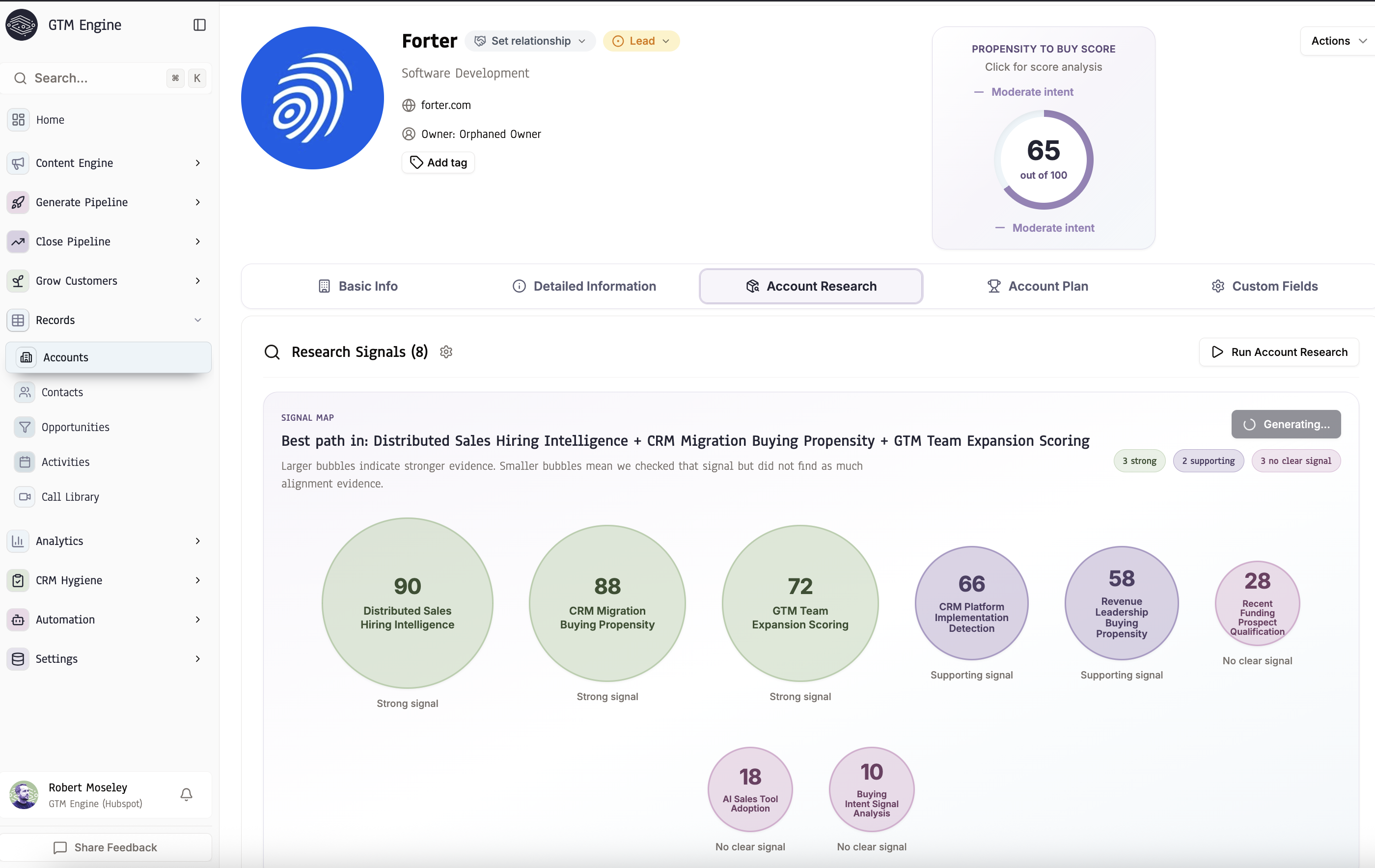Screen dimensions: 1375x868
Task: Open the Home menu item
Action: [109, 119]
